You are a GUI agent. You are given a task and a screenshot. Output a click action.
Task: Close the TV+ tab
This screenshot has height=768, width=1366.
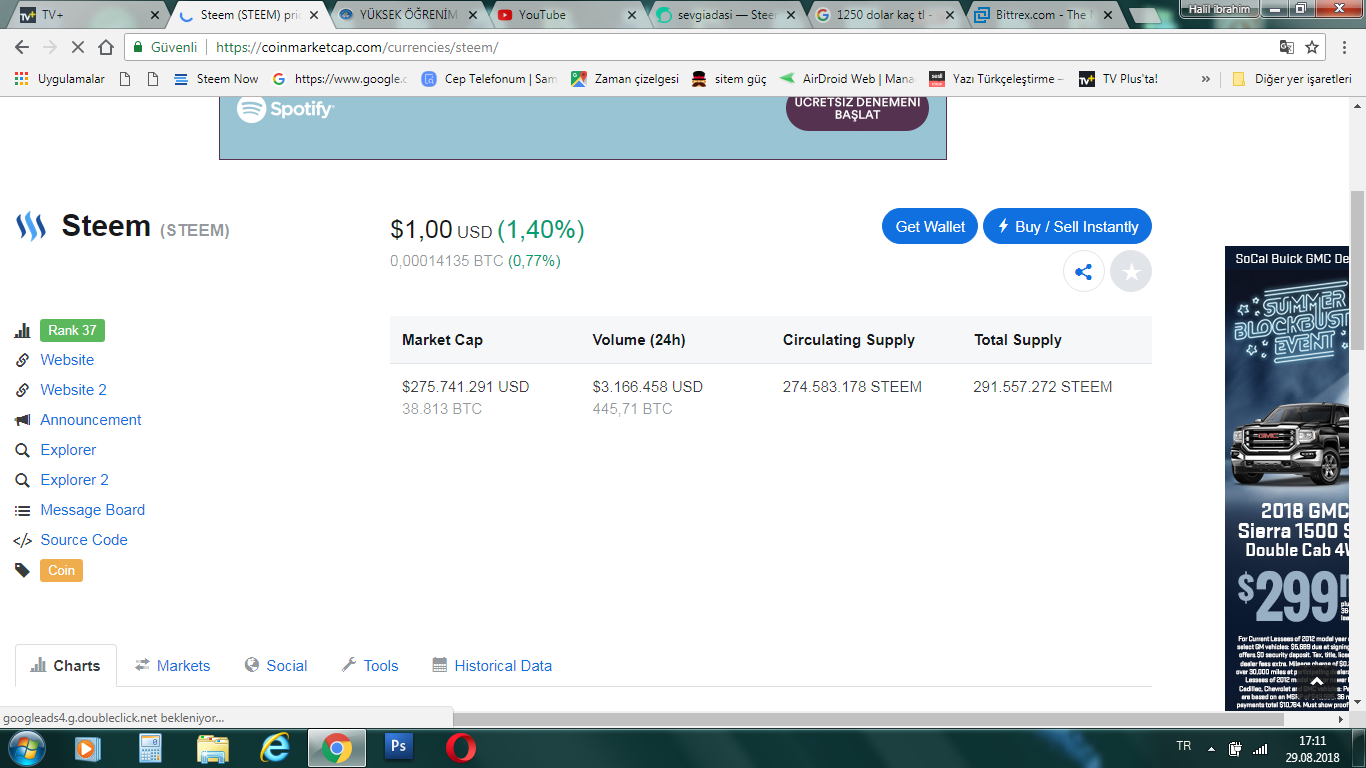[x=154, y=15]
